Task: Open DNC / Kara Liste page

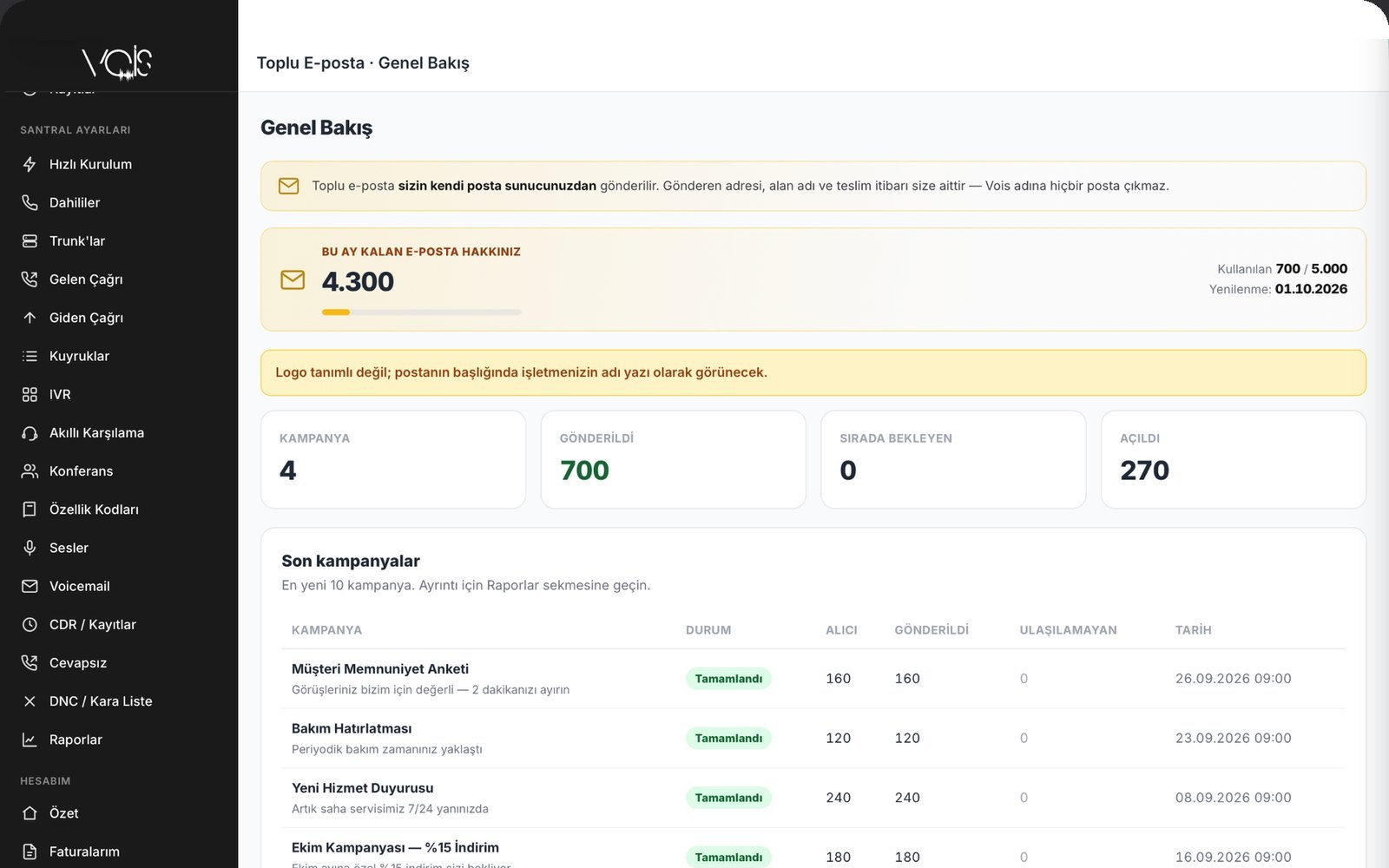Action: [119, 701]
